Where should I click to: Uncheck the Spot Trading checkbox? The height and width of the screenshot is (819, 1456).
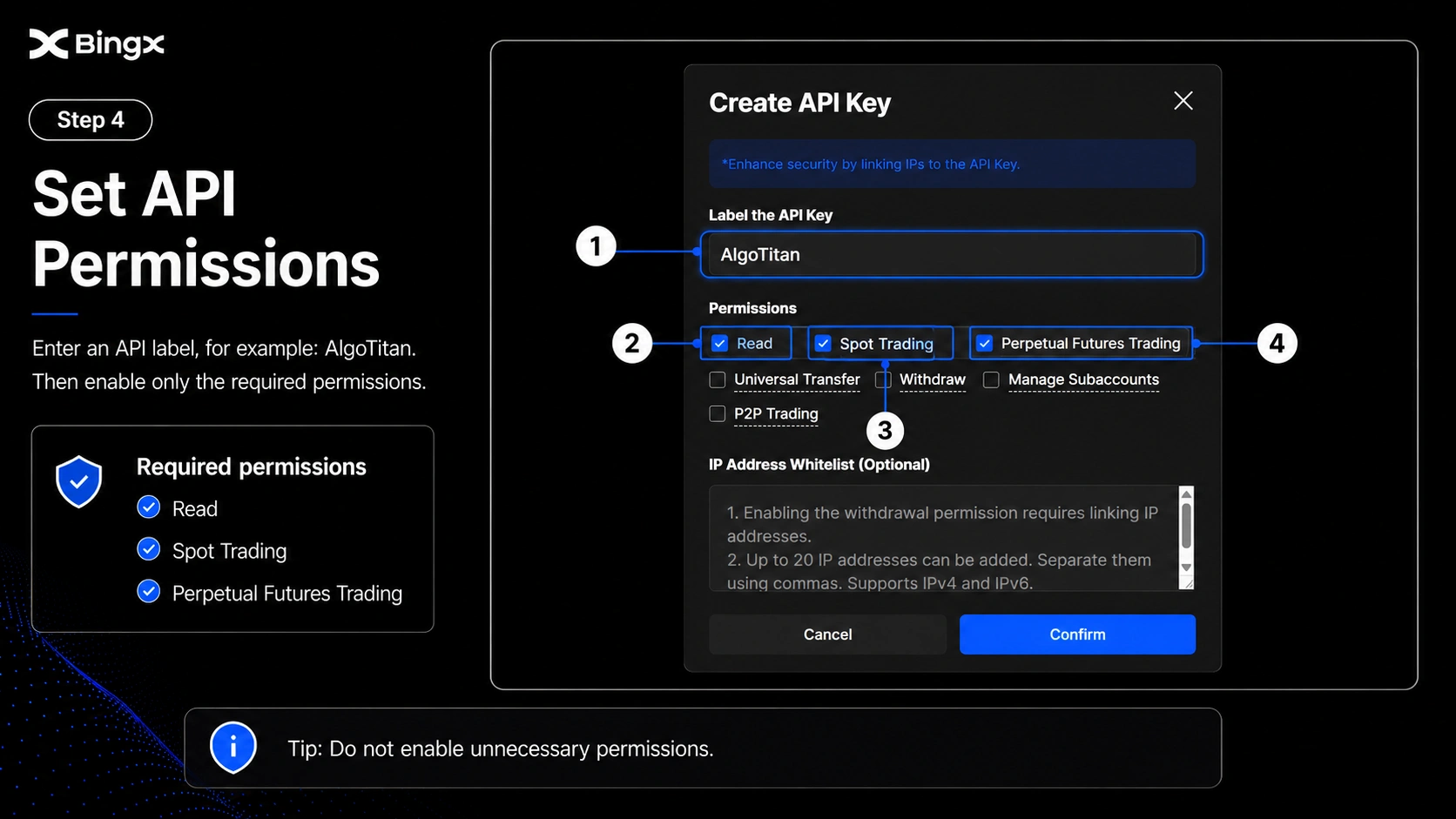(823, 343)
